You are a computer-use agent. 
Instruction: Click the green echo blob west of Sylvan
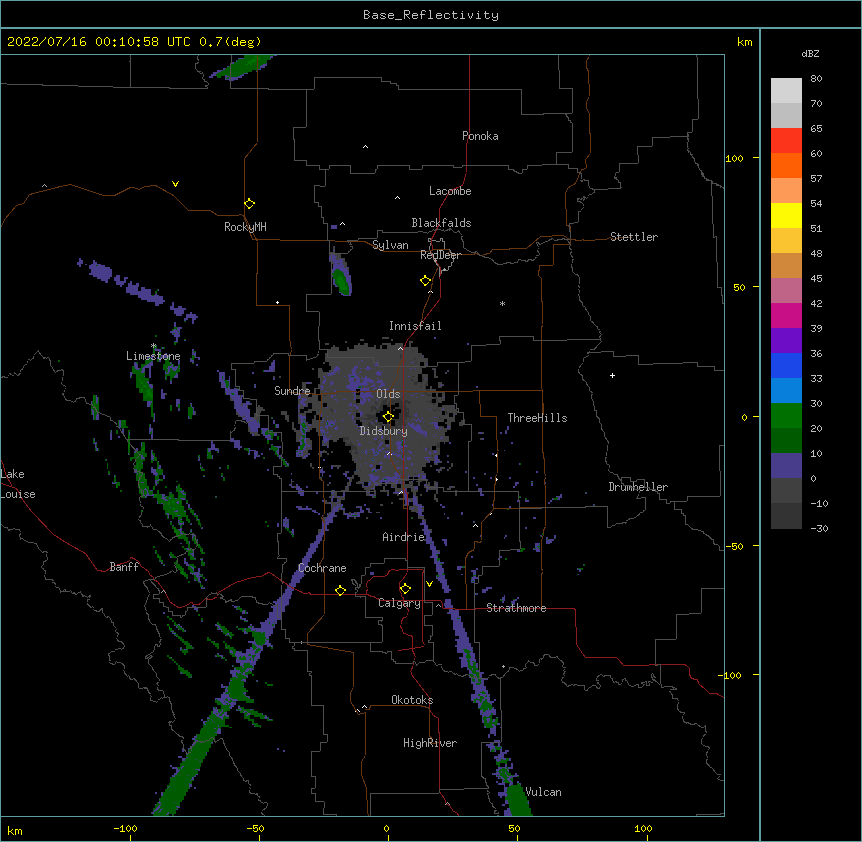(341, 277)
